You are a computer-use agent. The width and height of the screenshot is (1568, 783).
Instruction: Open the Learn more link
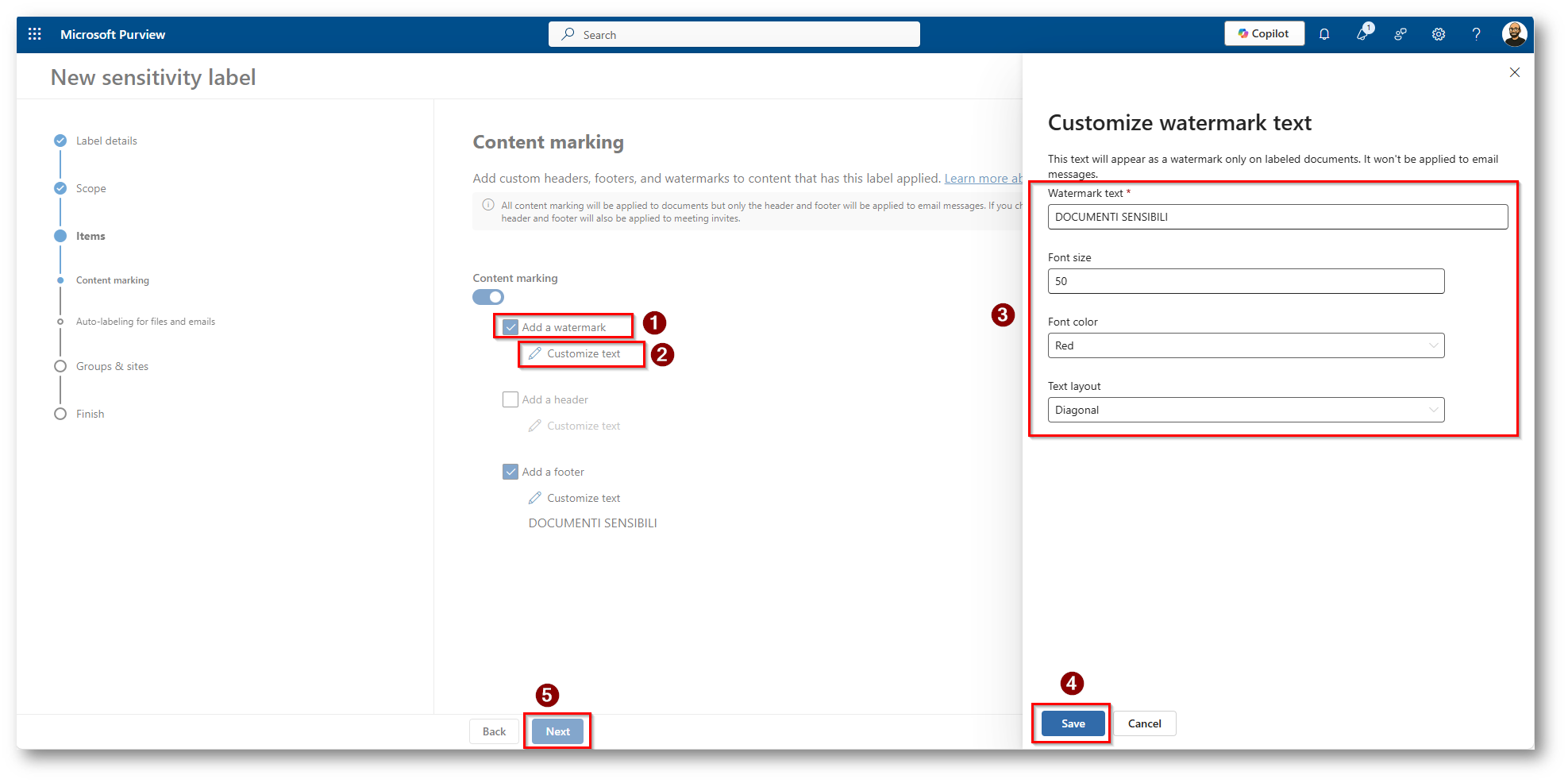tap(983, 179)
